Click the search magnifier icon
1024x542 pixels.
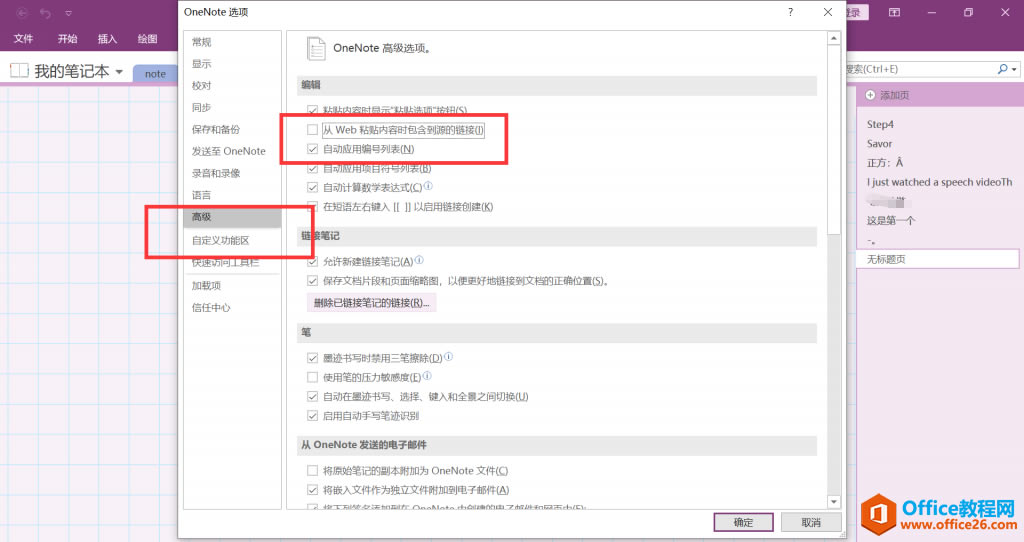[x=1002, y=69]
